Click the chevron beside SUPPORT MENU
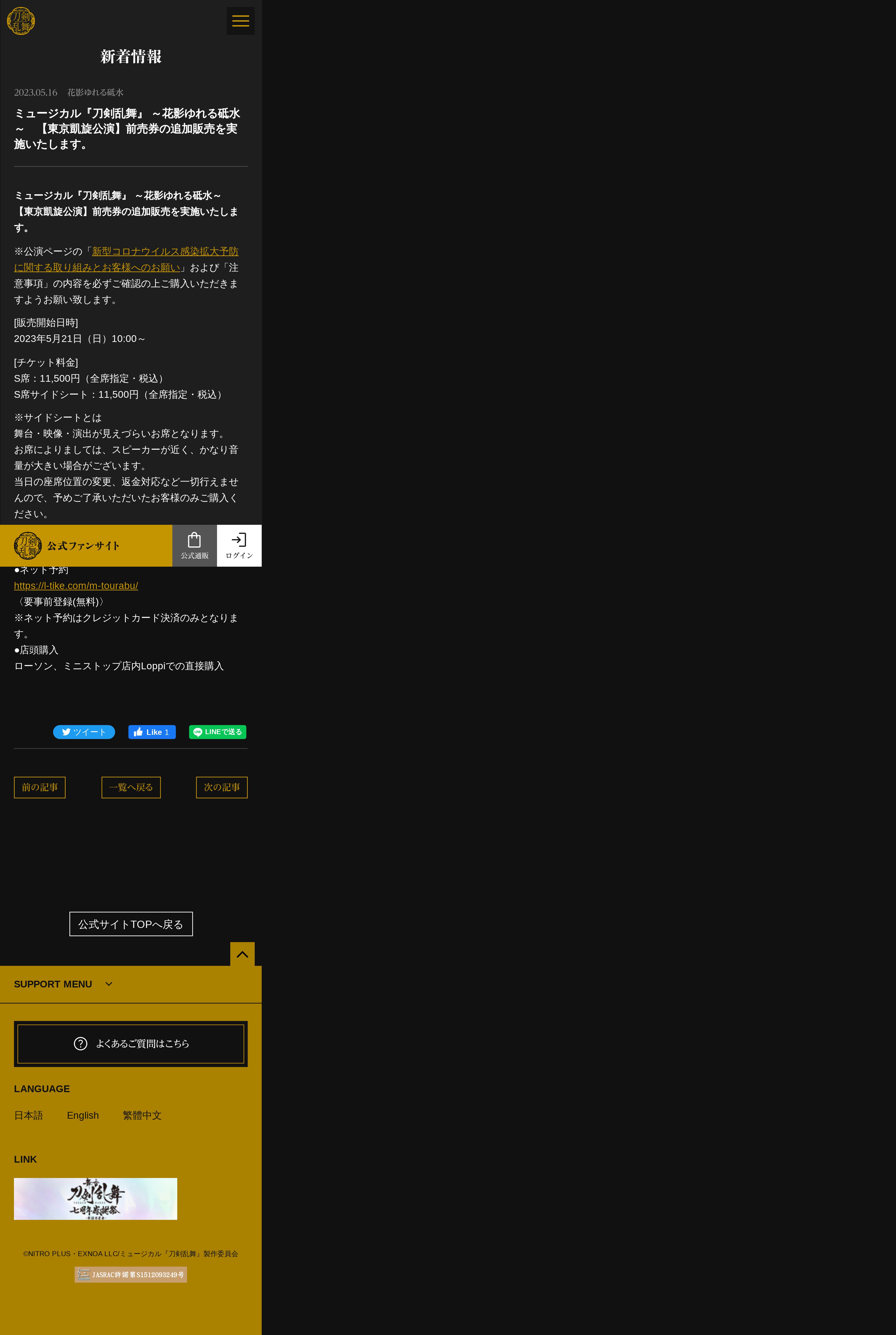This screenshot has width=896, height=1335. click(x=109, y=984)
